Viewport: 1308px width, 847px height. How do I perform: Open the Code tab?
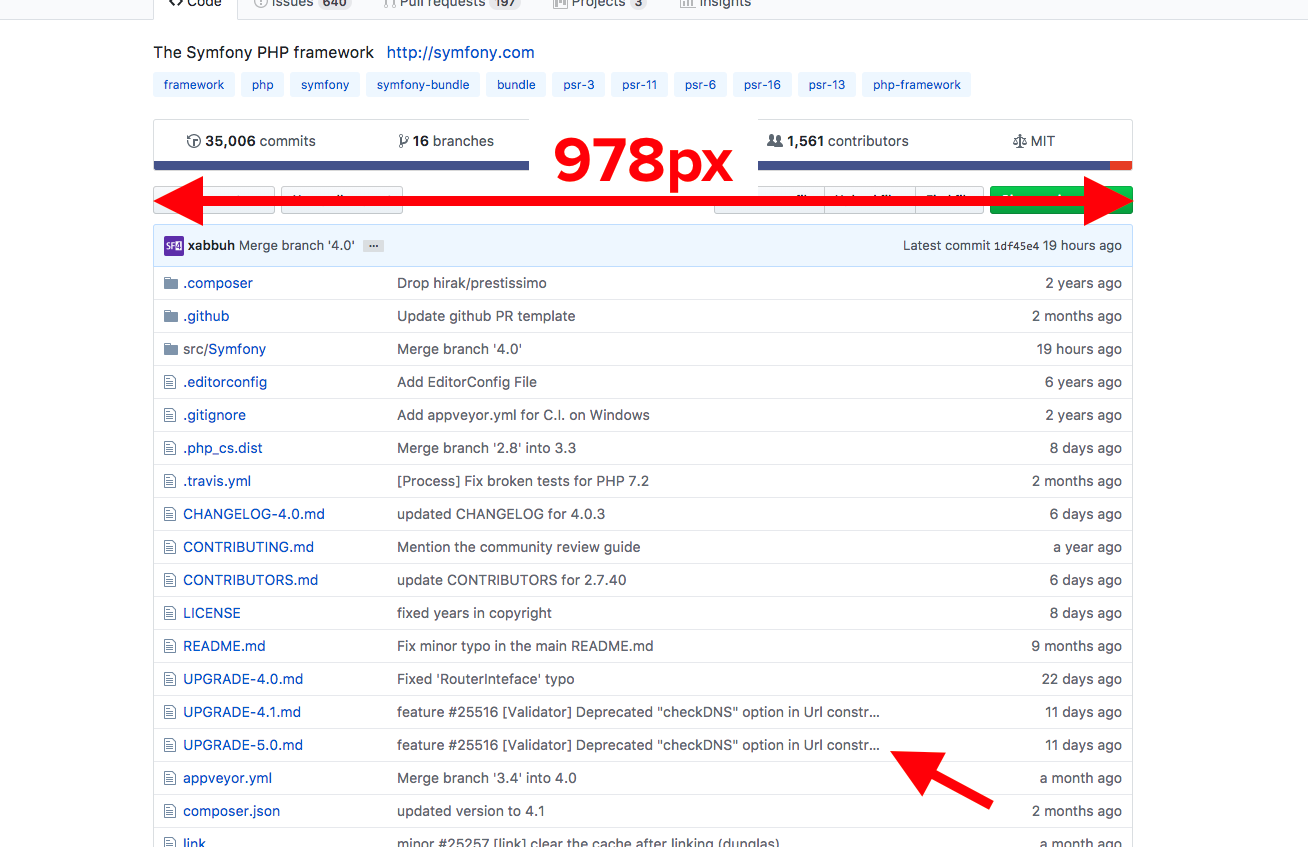(x=195, y=5)
